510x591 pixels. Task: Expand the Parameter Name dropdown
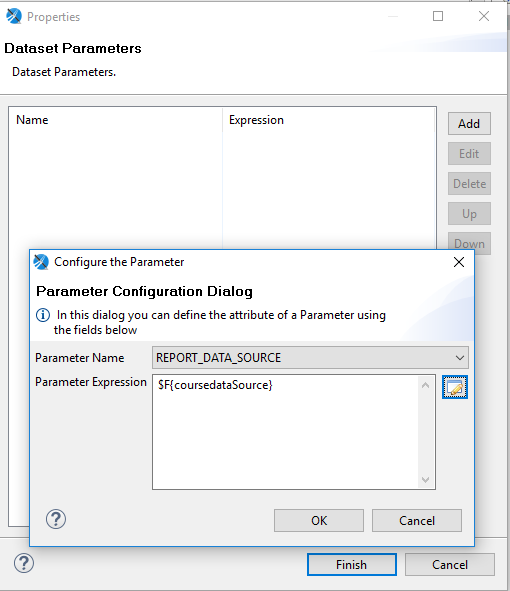click(x=459, y=357)
